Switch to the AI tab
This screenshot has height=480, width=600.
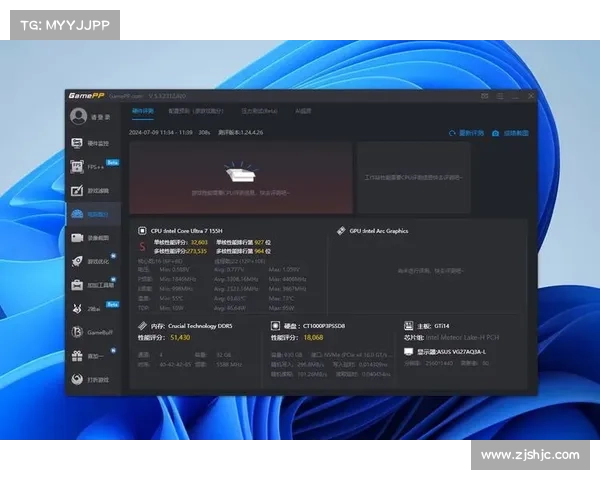[x=303, y=111]
